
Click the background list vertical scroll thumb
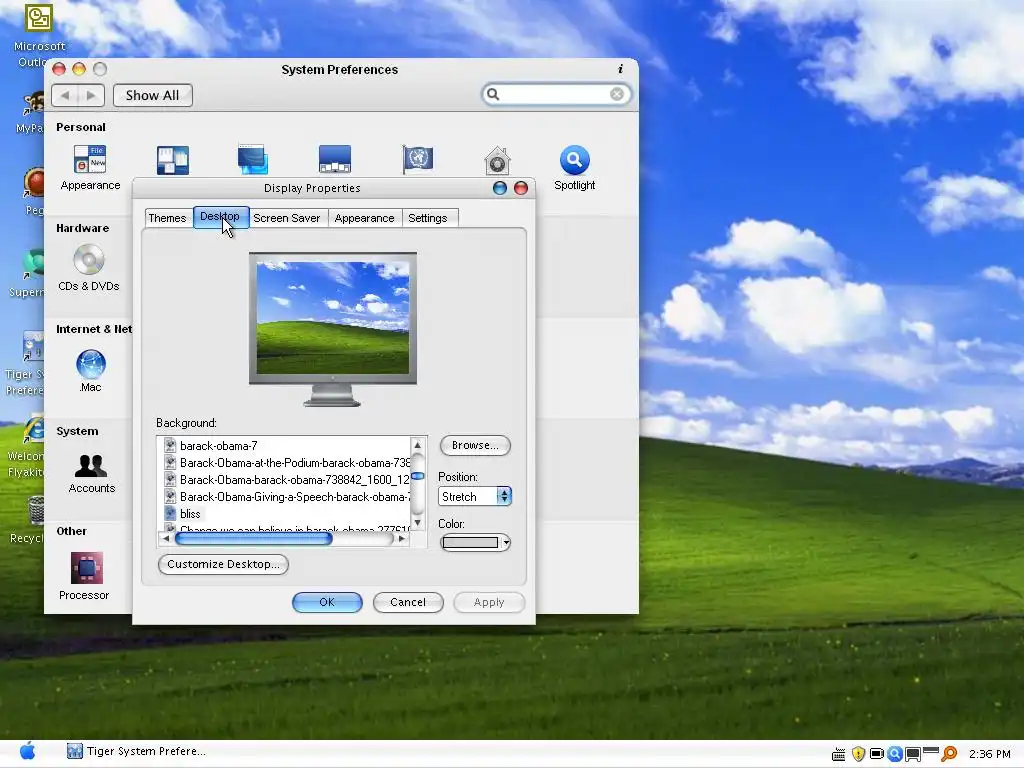tap(418, 476)
